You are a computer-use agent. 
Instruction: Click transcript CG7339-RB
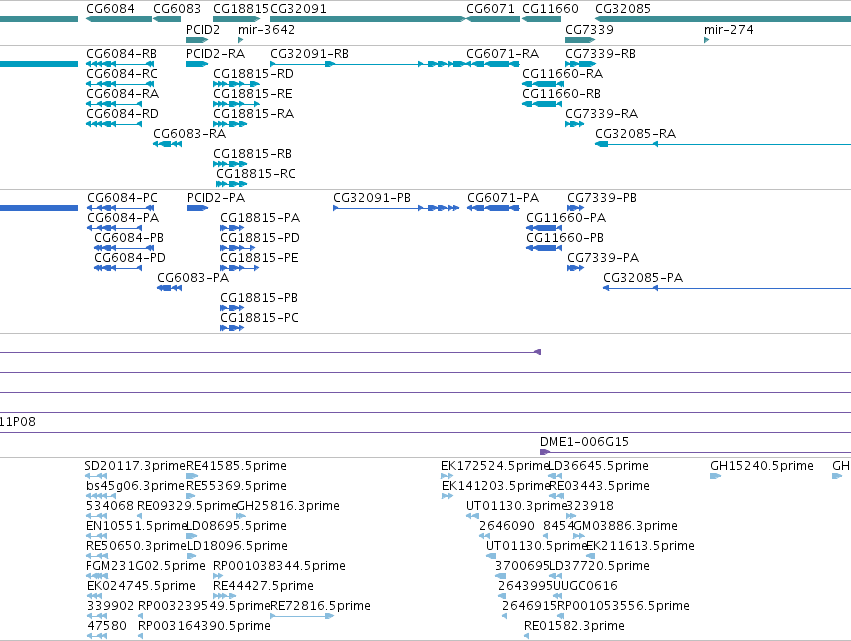click(600, 54)
